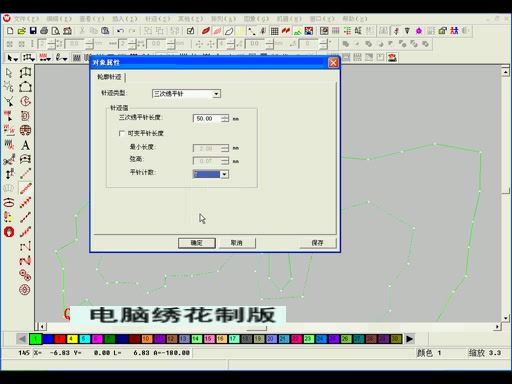This screenshot has width=512, height=384.
Task: Select yellow color swatch number 4
Action: click(72, 339)
